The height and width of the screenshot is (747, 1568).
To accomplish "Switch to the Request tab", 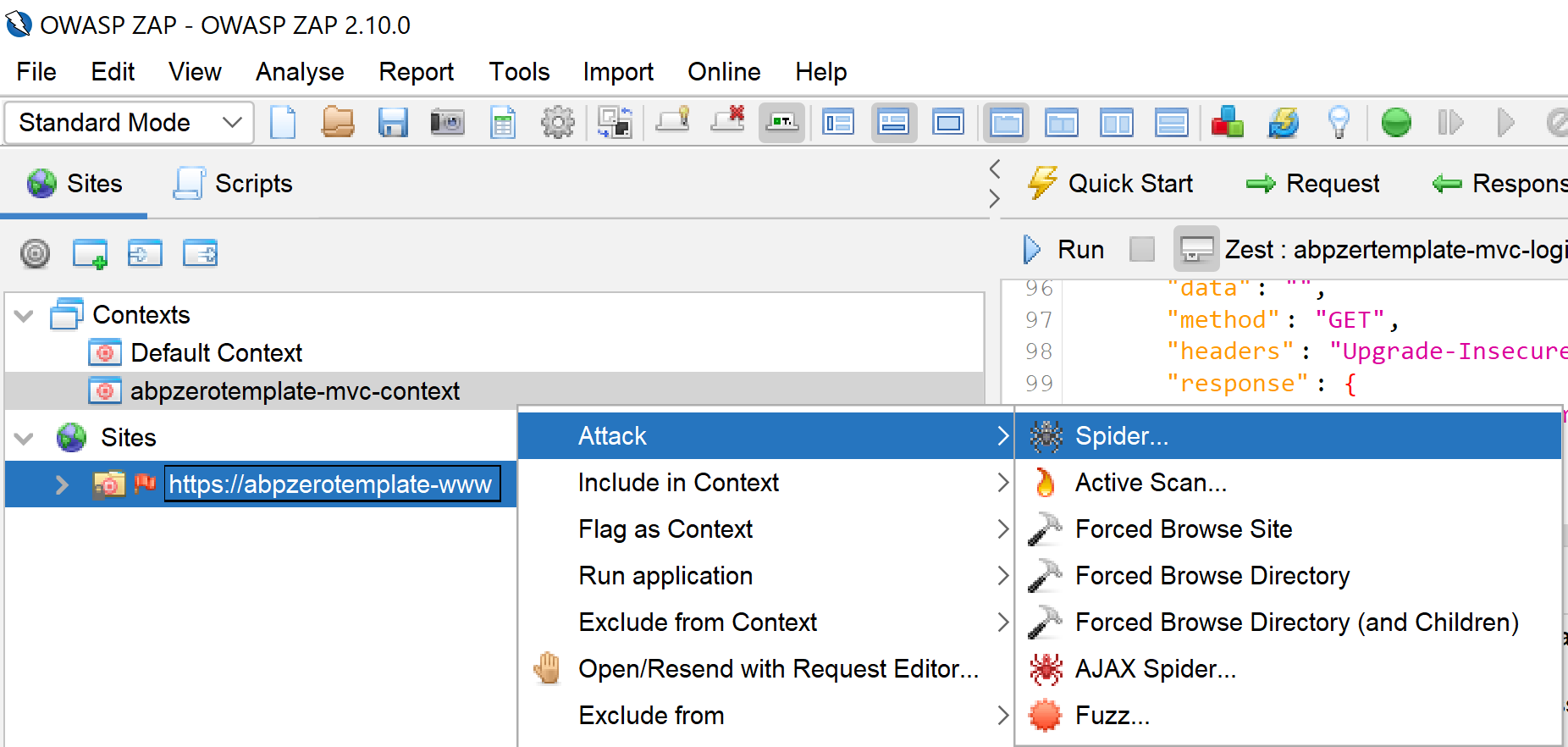I will (x=1312, y=184).
